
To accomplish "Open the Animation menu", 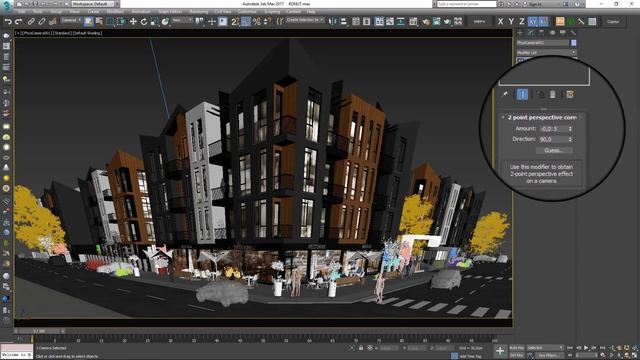I will pos(141,12).
